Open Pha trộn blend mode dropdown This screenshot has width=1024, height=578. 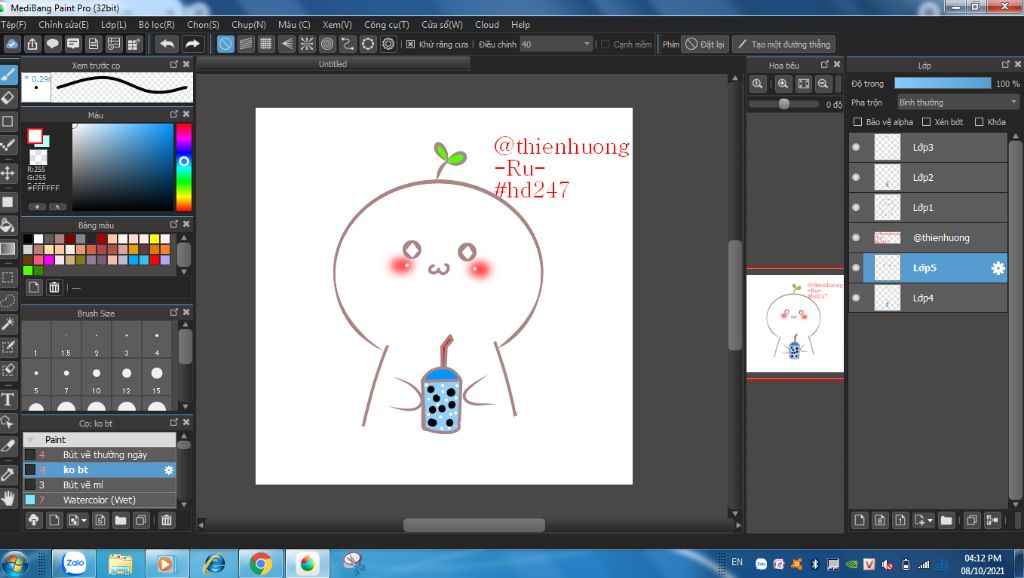[958, 103]
